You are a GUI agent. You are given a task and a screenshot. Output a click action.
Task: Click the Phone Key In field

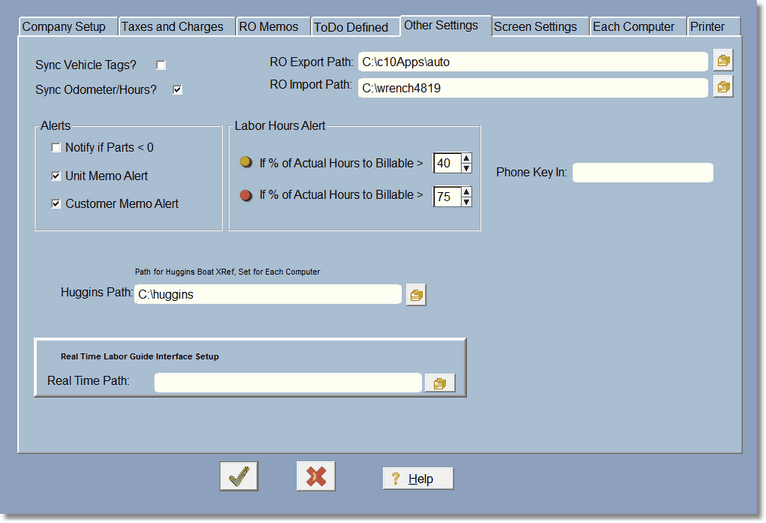[642, 173]
